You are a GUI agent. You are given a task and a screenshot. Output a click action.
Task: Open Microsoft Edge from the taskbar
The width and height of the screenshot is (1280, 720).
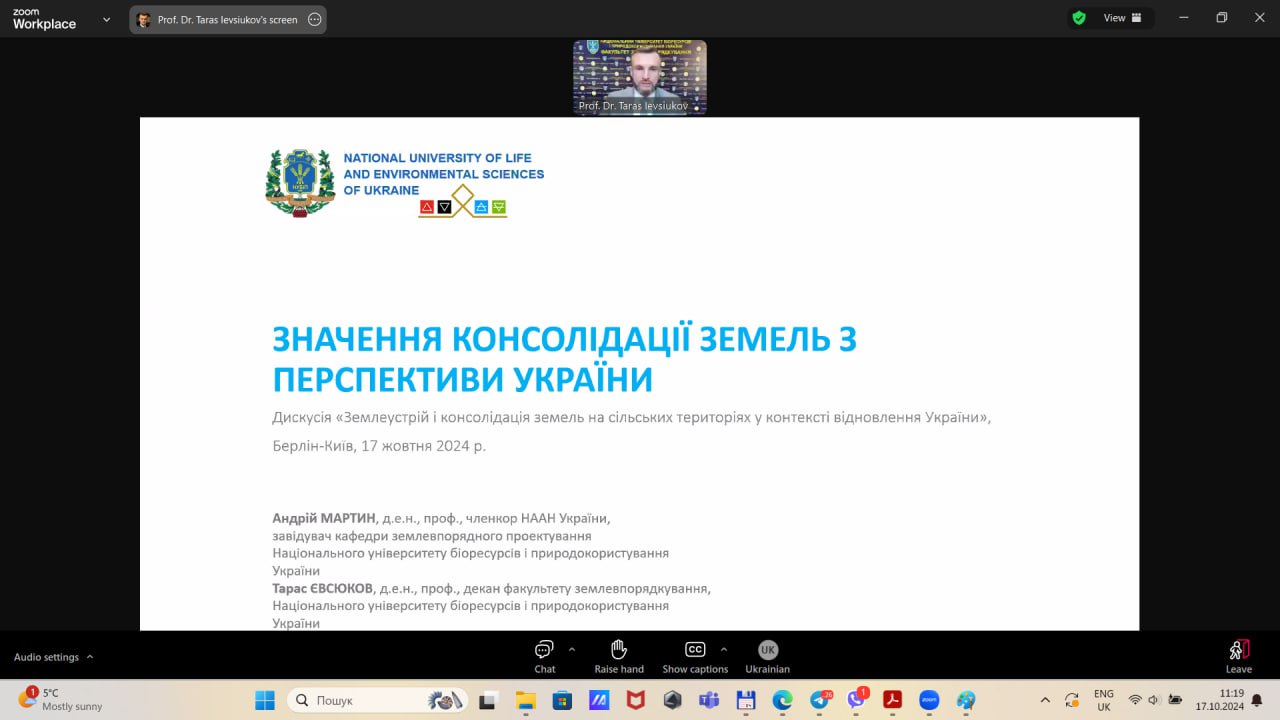pos(782,700)
